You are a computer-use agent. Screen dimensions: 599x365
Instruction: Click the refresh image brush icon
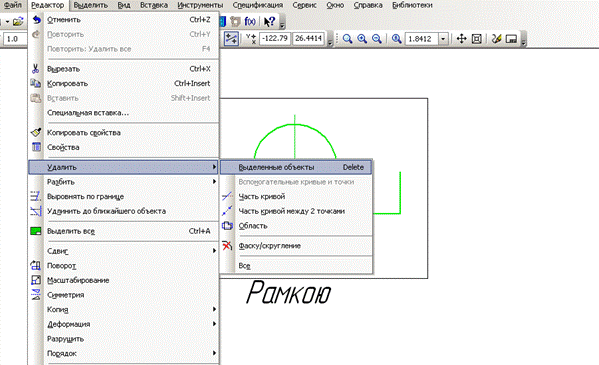pos(496,39)
